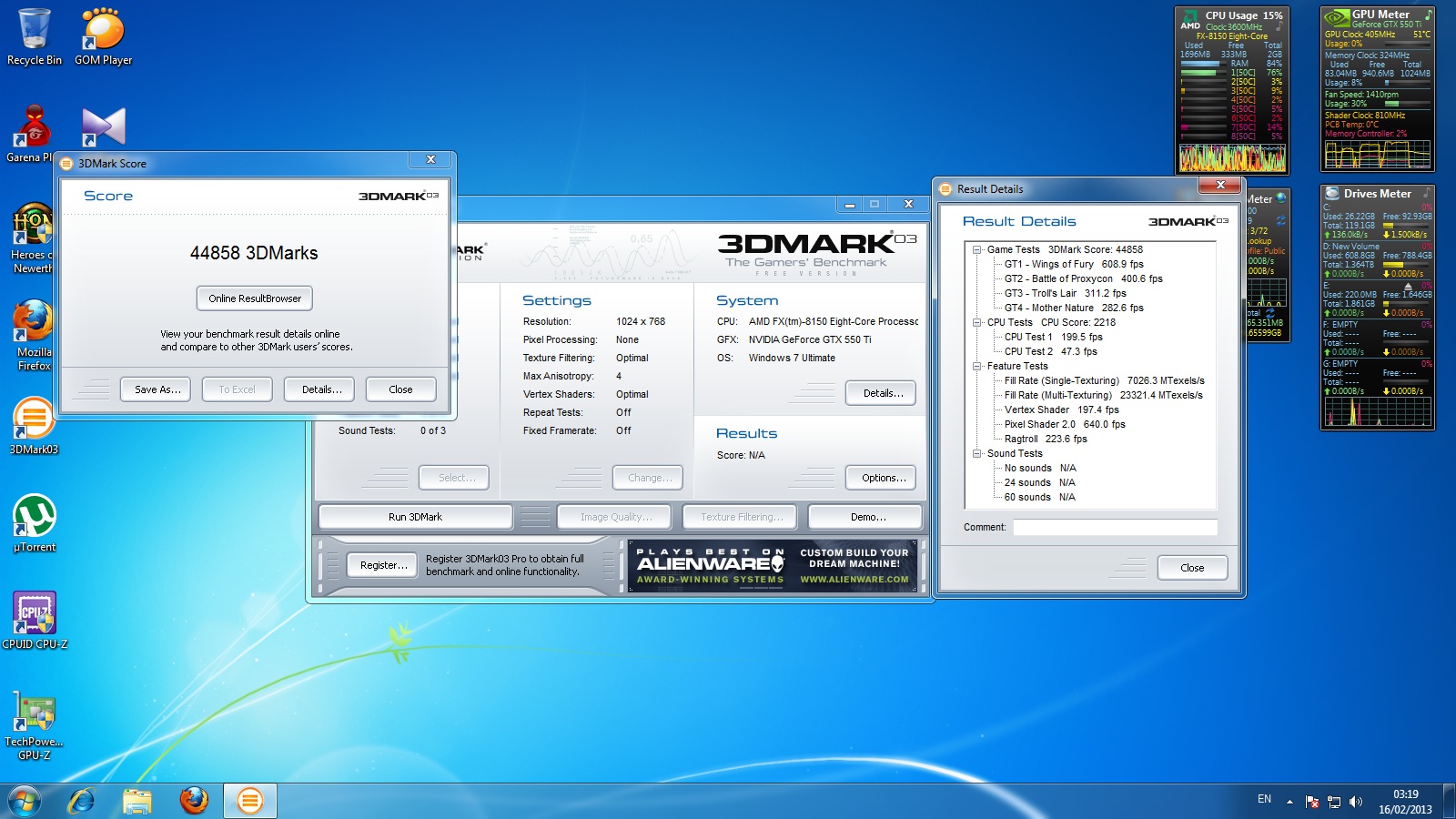Image resolution: width=1456 pixels, height=819 pixels.
Task: Open the Alienware advertisement banner
Action: pyautogui.click(x=773, y=565)
